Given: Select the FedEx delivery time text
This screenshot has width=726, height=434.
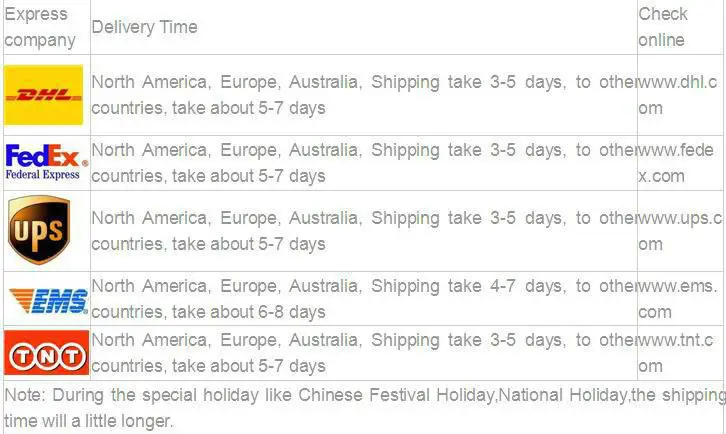Looking at the screenshot, I should (364, 163).
